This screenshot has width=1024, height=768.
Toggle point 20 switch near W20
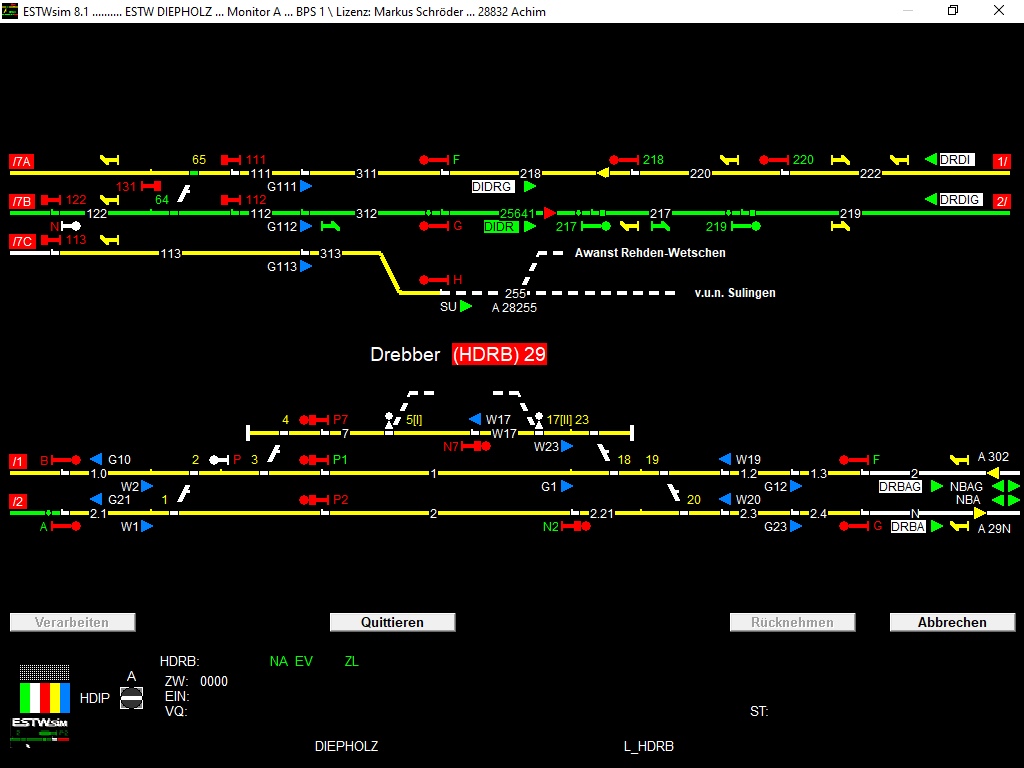(x=674, y=492)
